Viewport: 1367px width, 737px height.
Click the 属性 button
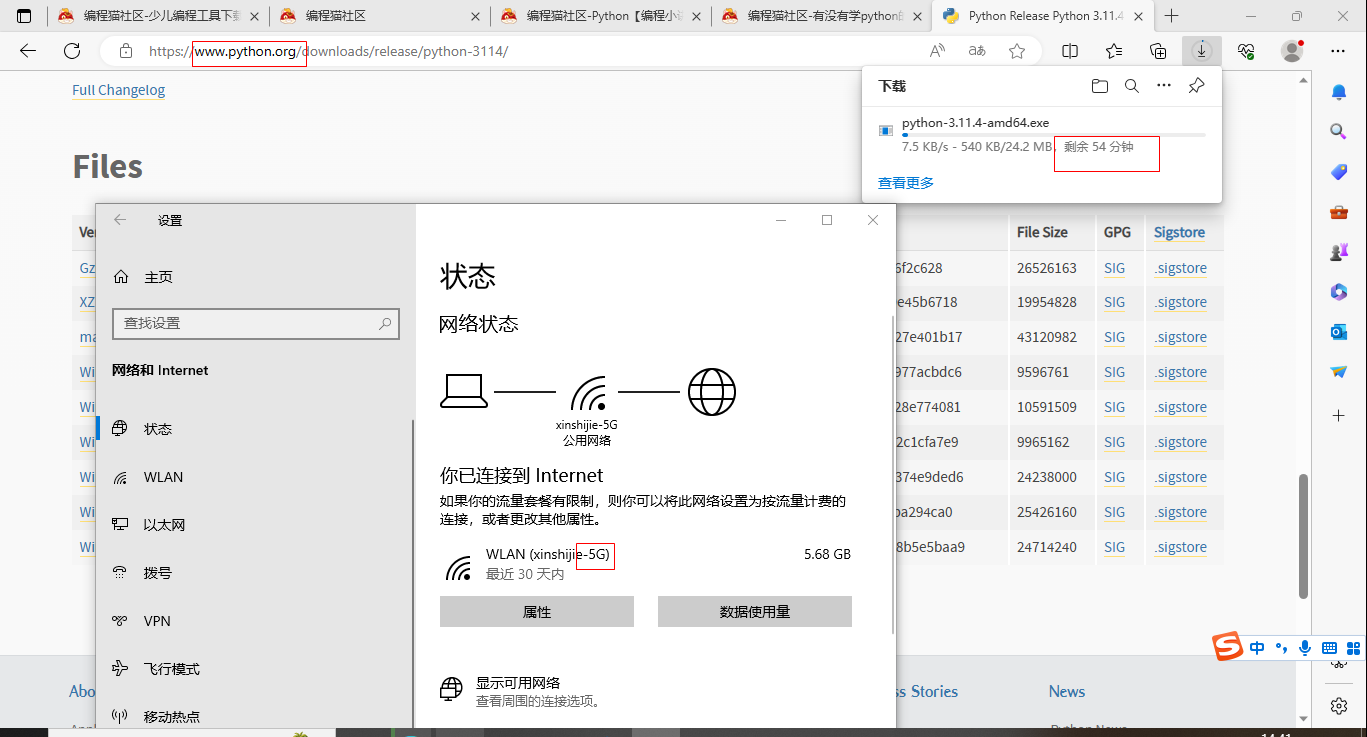coord(537,612)
